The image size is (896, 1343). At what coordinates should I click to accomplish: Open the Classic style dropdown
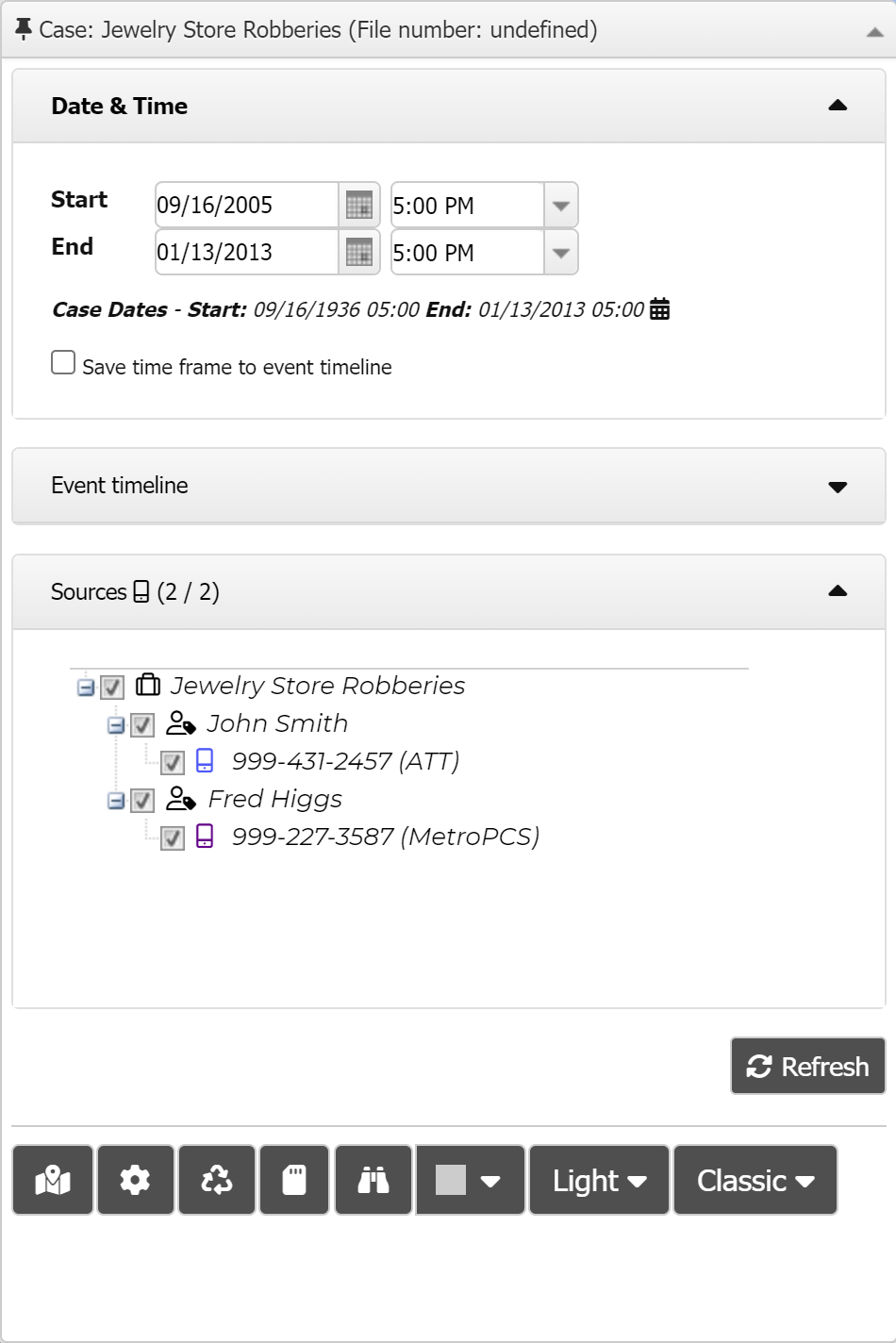pyautogui.click(x=755, y=1180)
